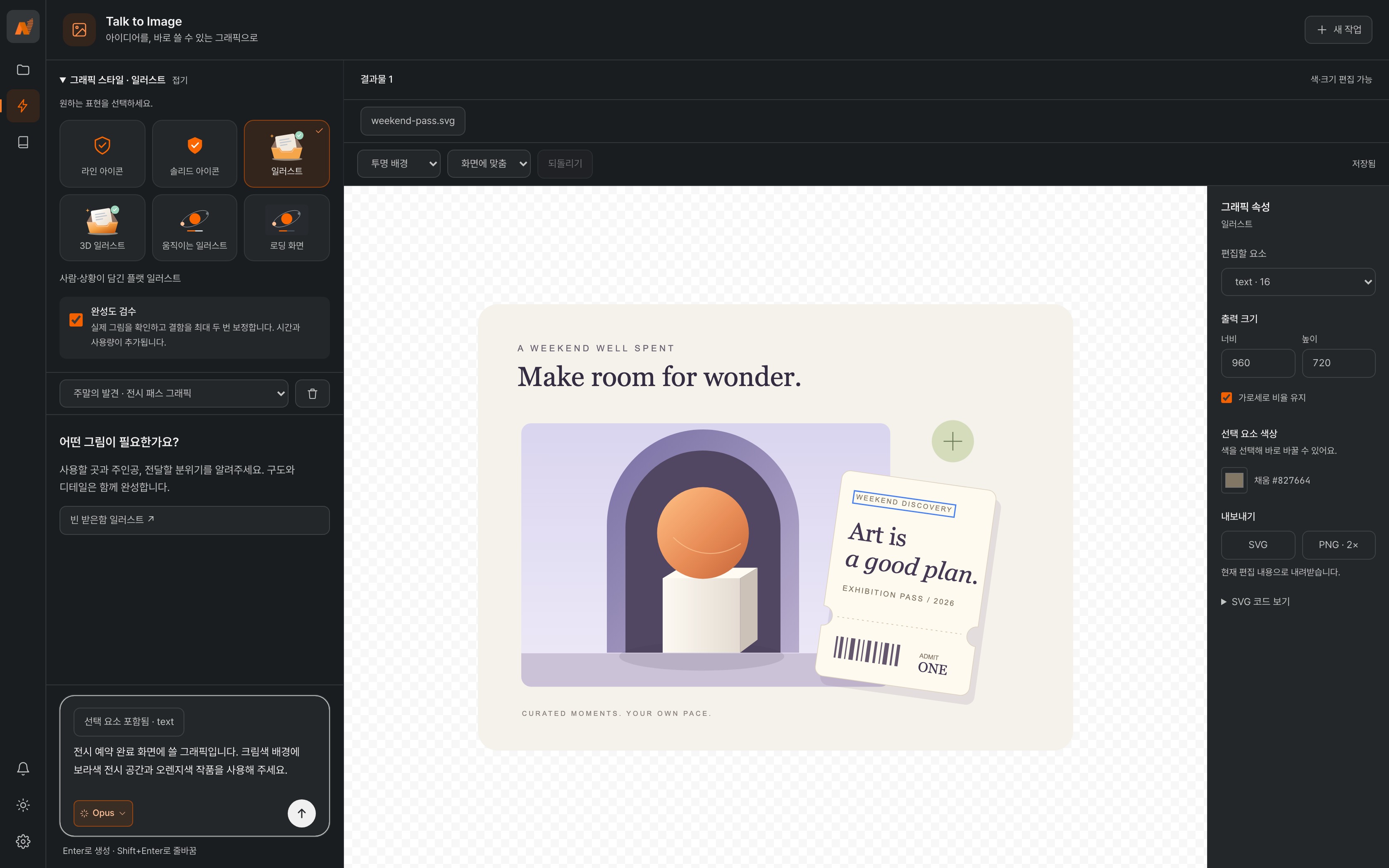
Task: Send the prompt with the arrow button
Action: [x=301, y=813]
